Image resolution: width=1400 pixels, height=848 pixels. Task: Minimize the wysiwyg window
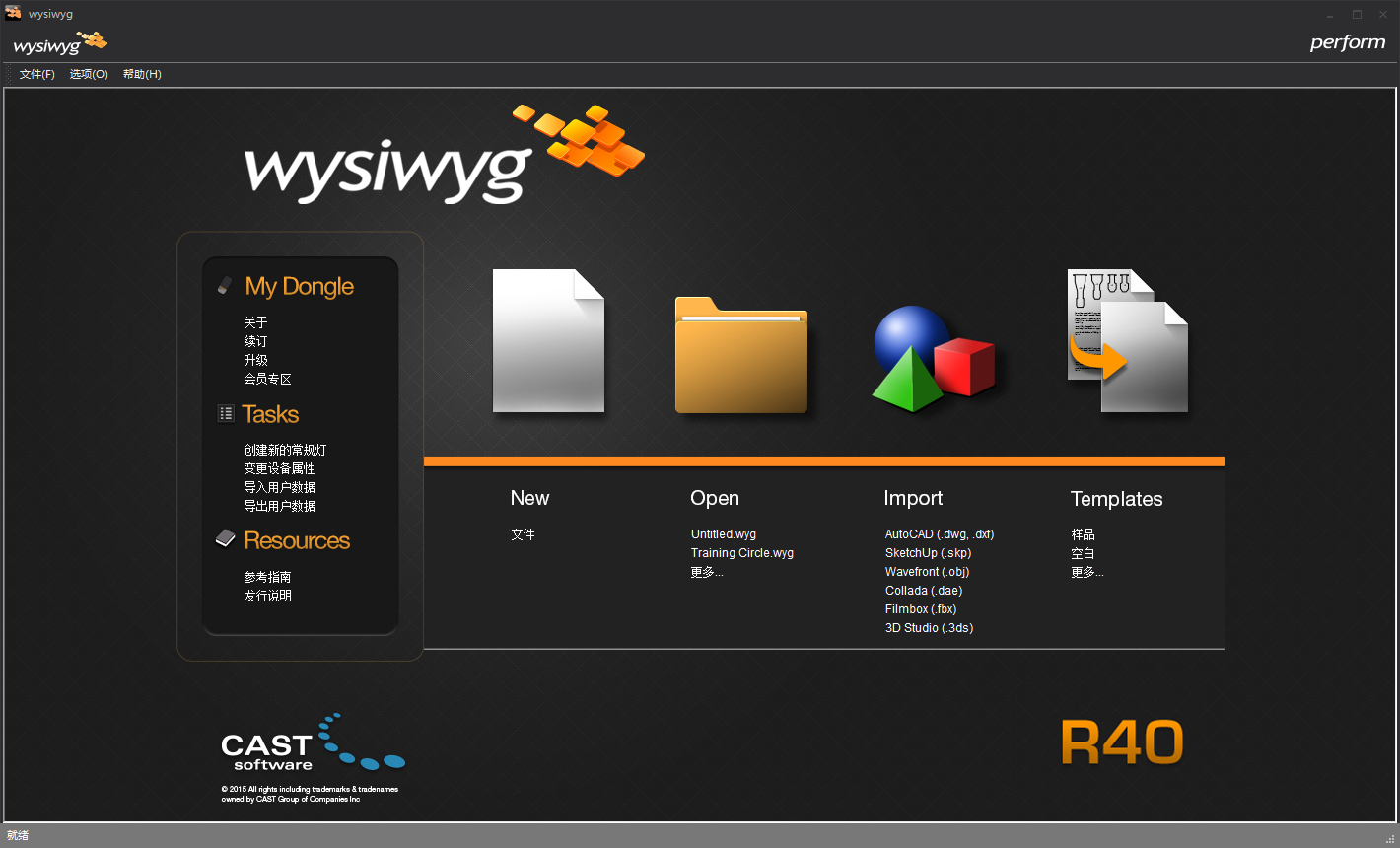pyautogui.click(x=1330, y=14)
